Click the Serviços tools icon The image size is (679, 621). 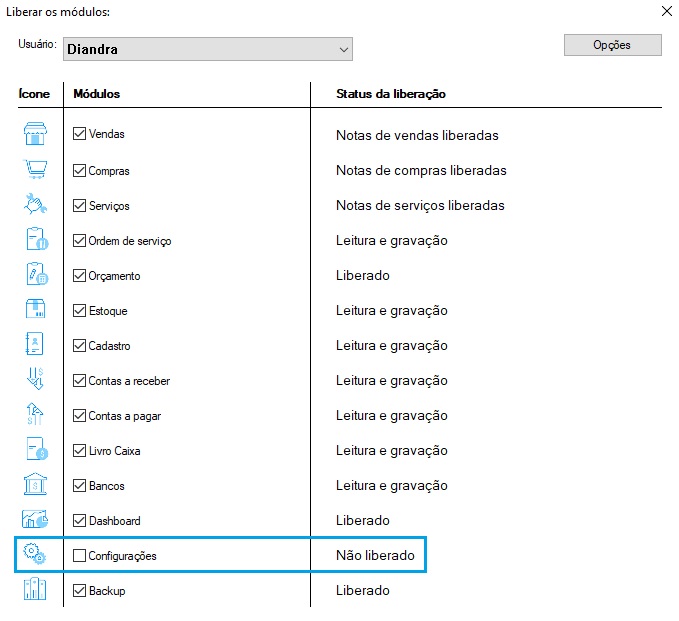35,205
